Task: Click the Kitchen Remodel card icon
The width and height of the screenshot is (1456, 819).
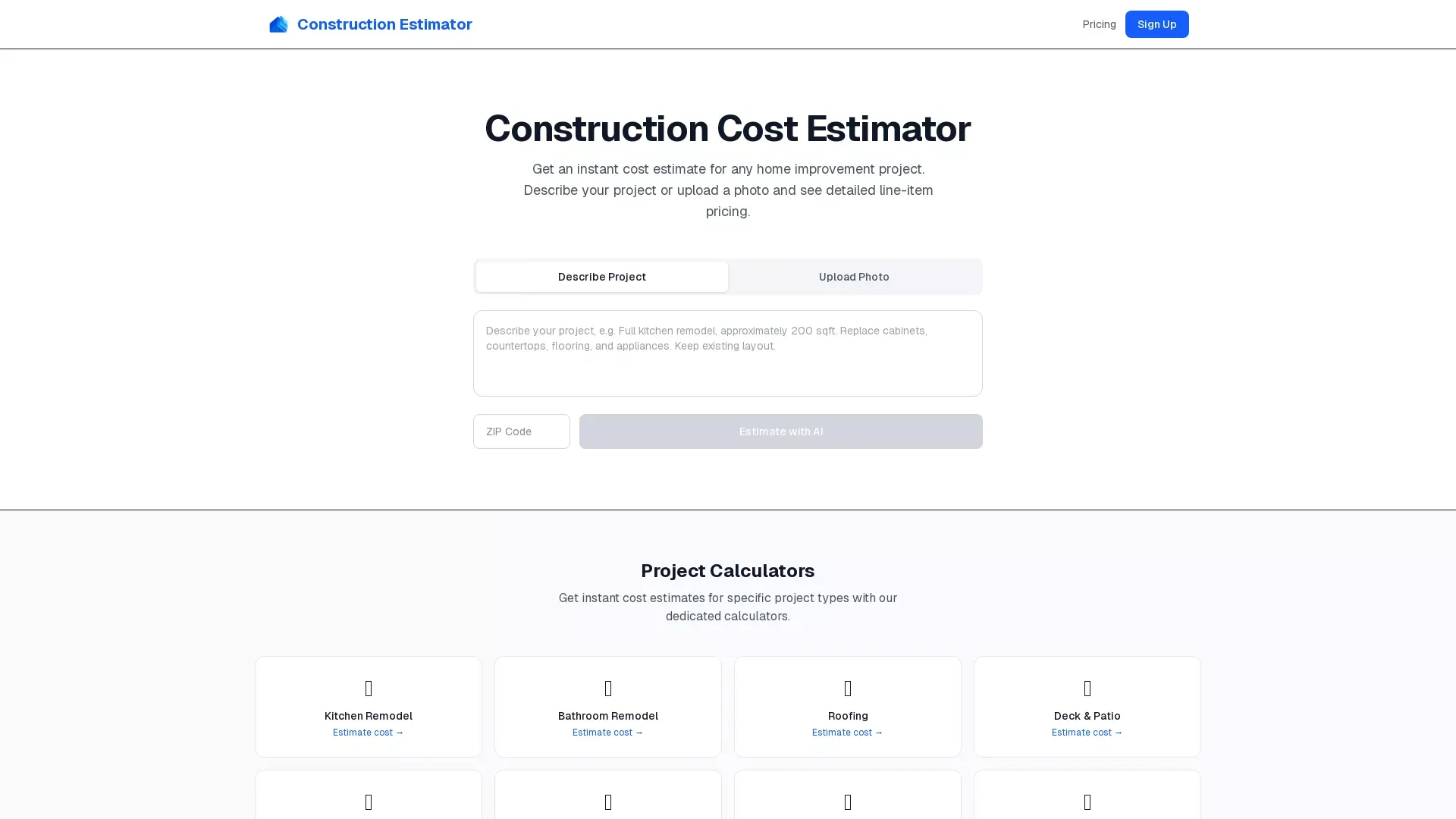Action: coord(369,689)
